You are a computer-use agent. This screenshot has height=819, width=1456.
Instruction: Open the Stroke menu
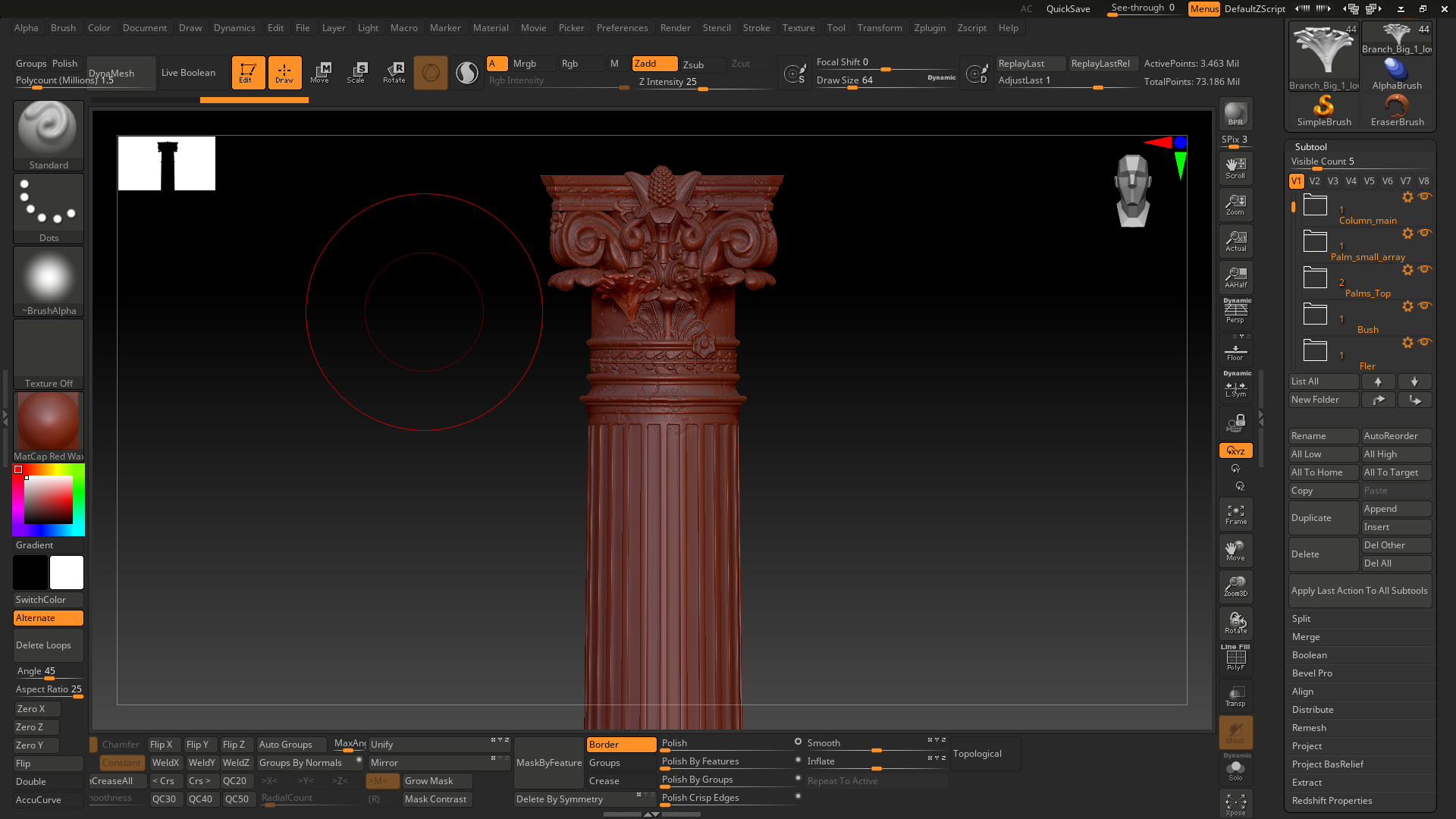point(756,28)
